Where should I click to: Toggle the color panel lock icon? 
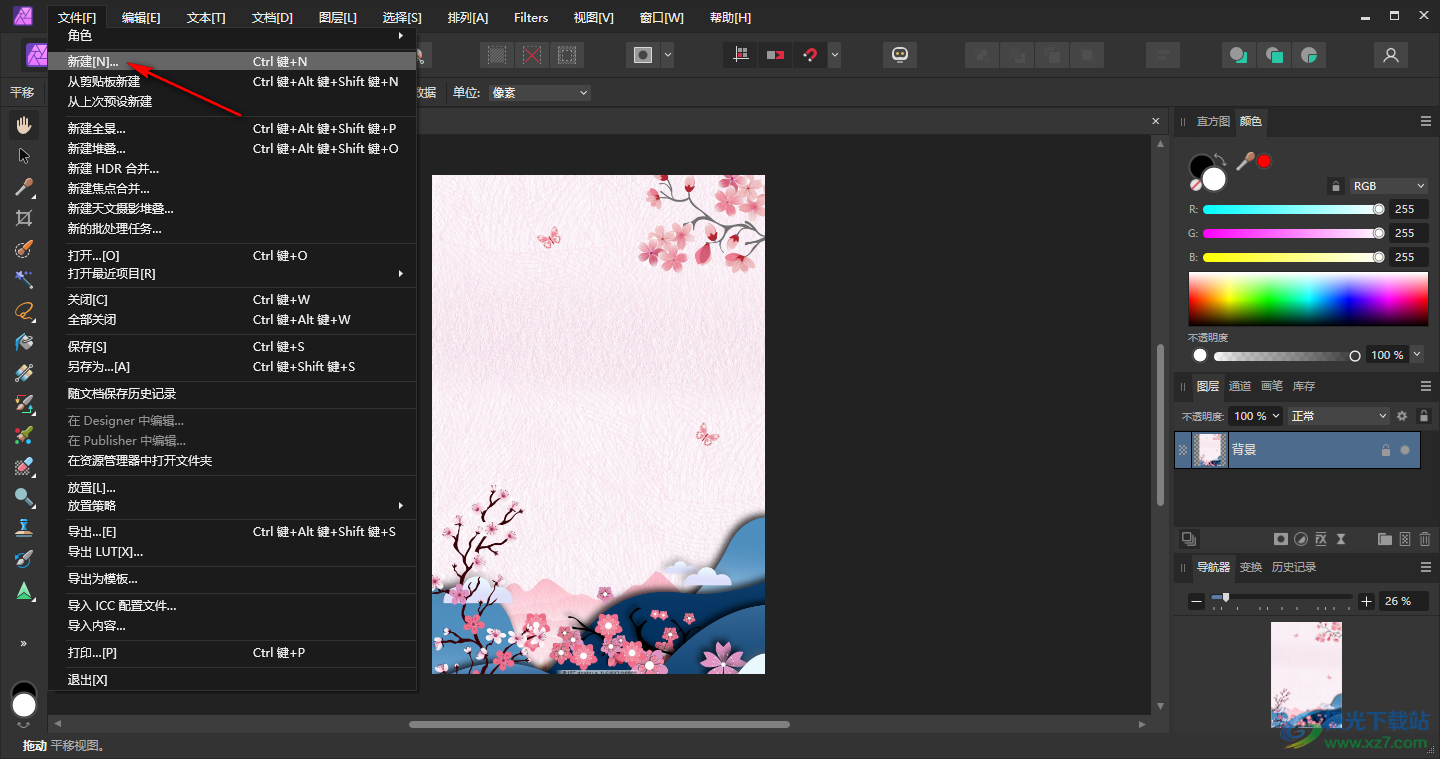[1336, 186]
